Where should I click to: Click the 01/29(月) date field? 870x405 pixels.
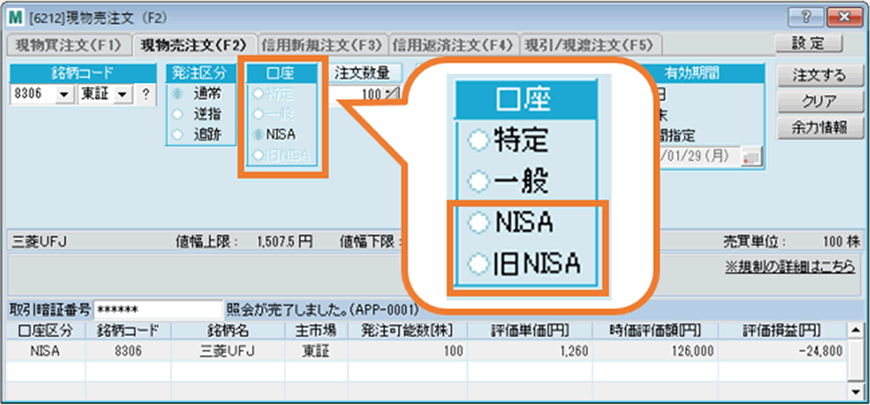coord(700,157)
